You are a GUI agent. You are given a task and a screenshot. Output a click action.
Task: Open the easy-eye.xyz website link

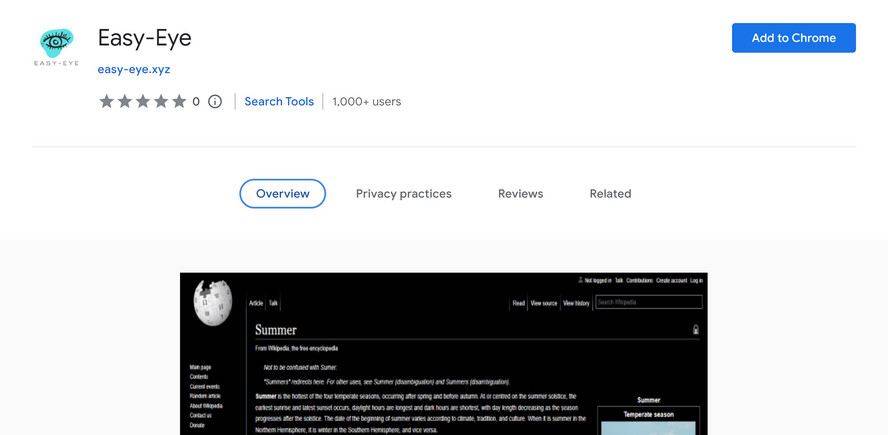pos(134,70)
